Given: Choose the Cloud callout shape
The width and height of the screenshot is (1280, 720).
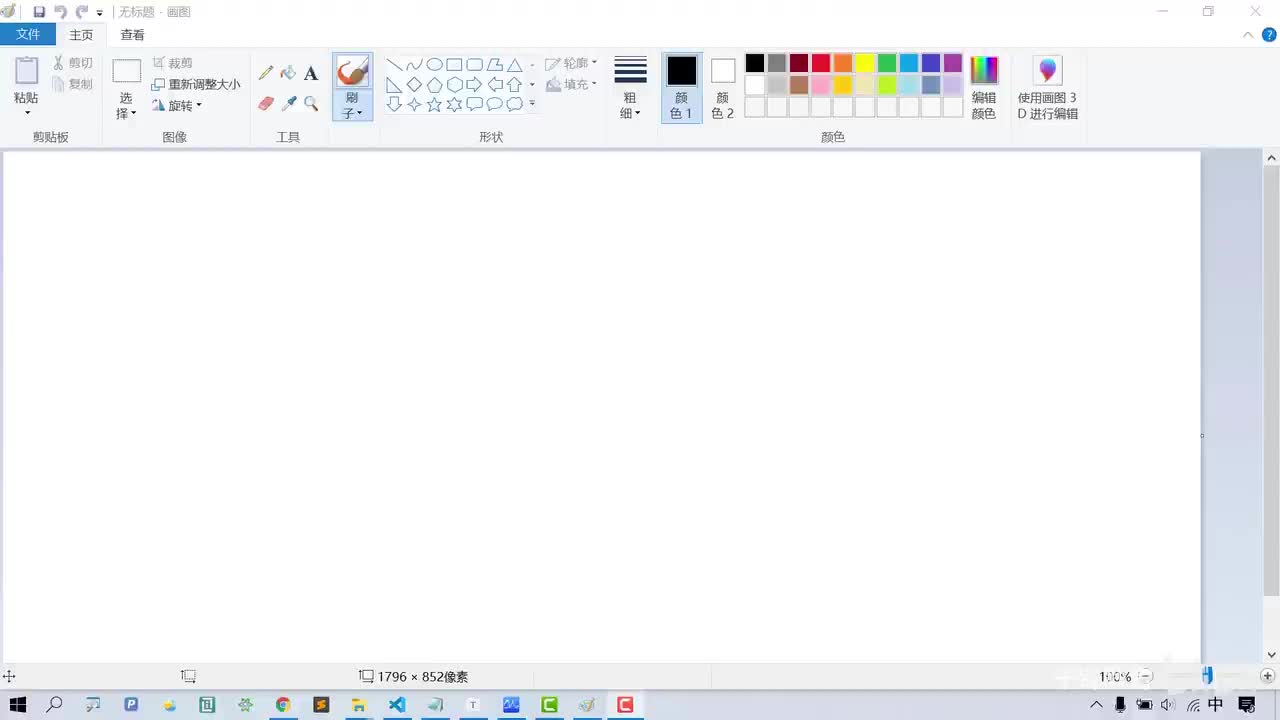Looking at the screenshot, I should pyautogui.click(x=514, y=104).
